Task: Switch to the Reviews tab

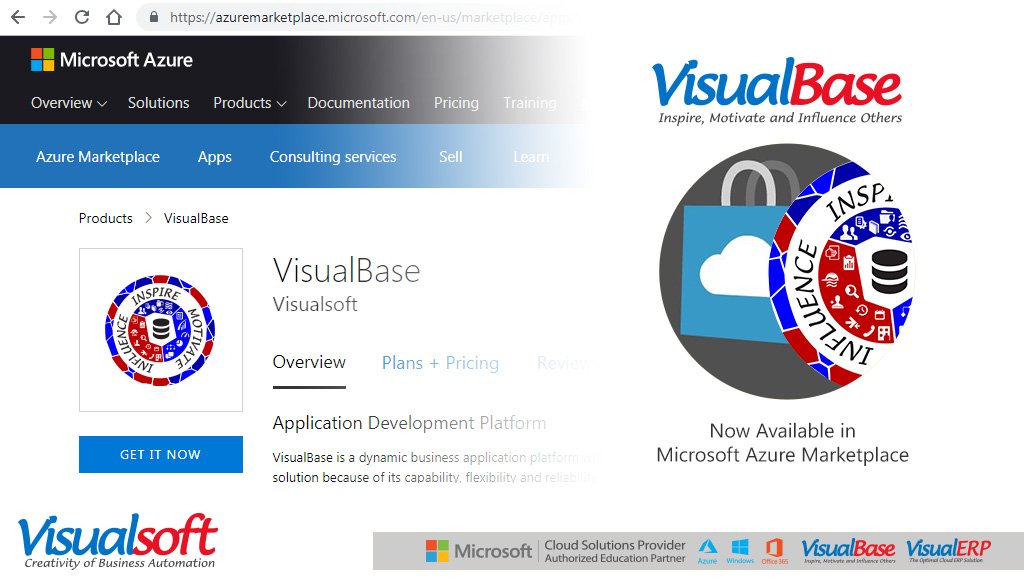Action: click(x=563, y=363)
